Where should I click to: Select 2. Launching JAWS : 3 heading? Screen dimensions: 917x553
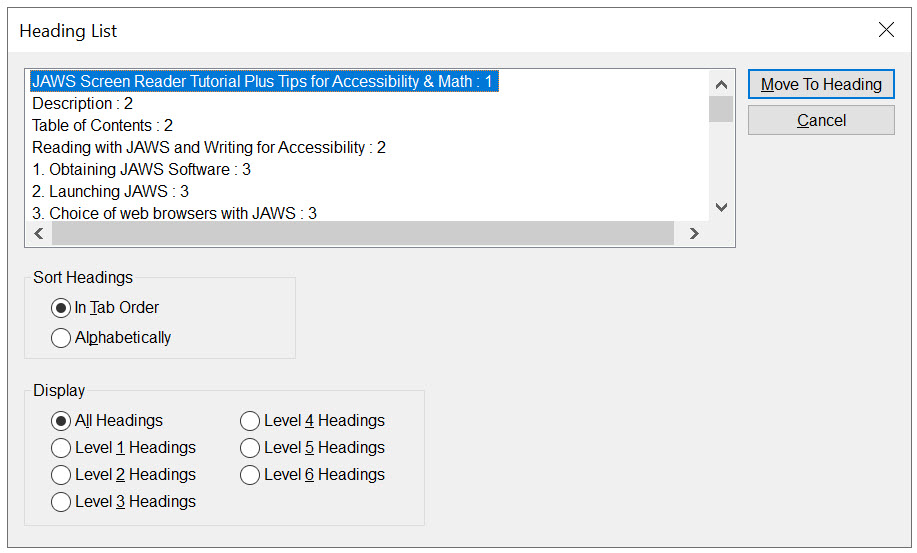111,192
